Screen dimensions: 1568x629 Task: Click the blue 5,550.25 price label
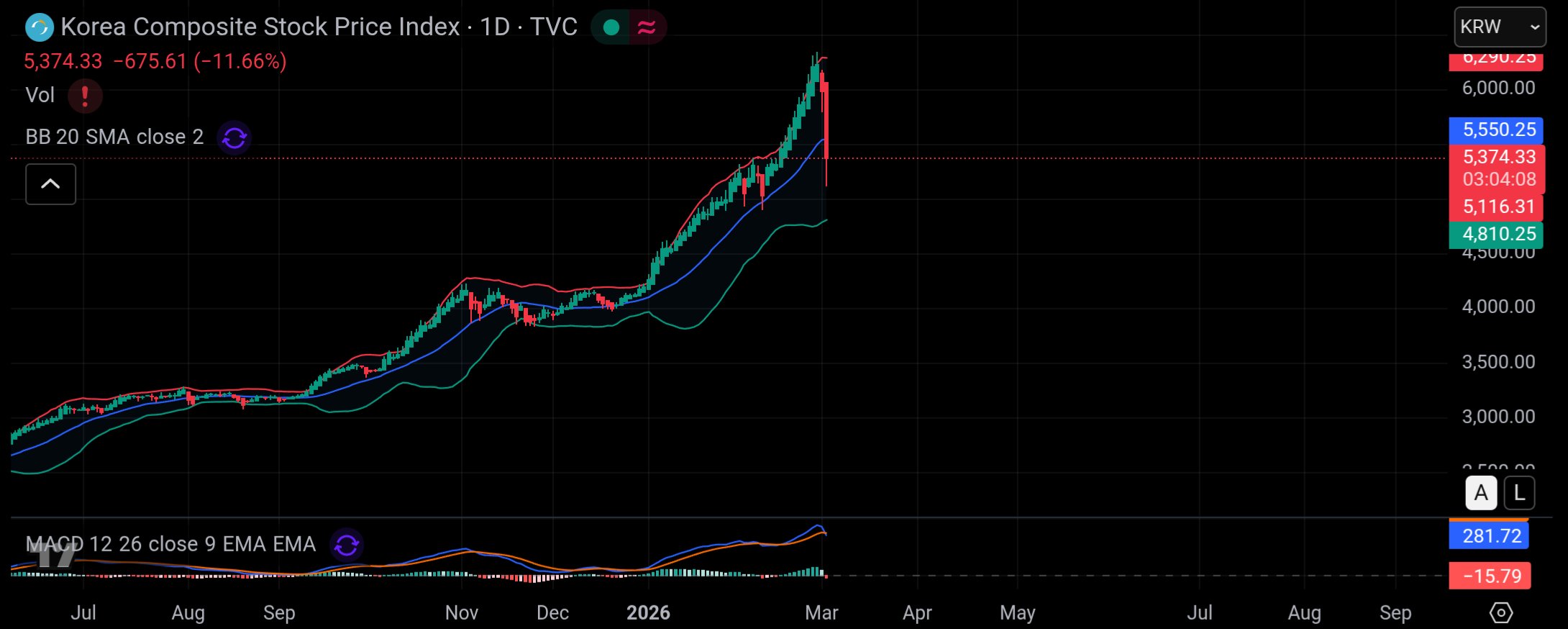(x=1495, y=130)
